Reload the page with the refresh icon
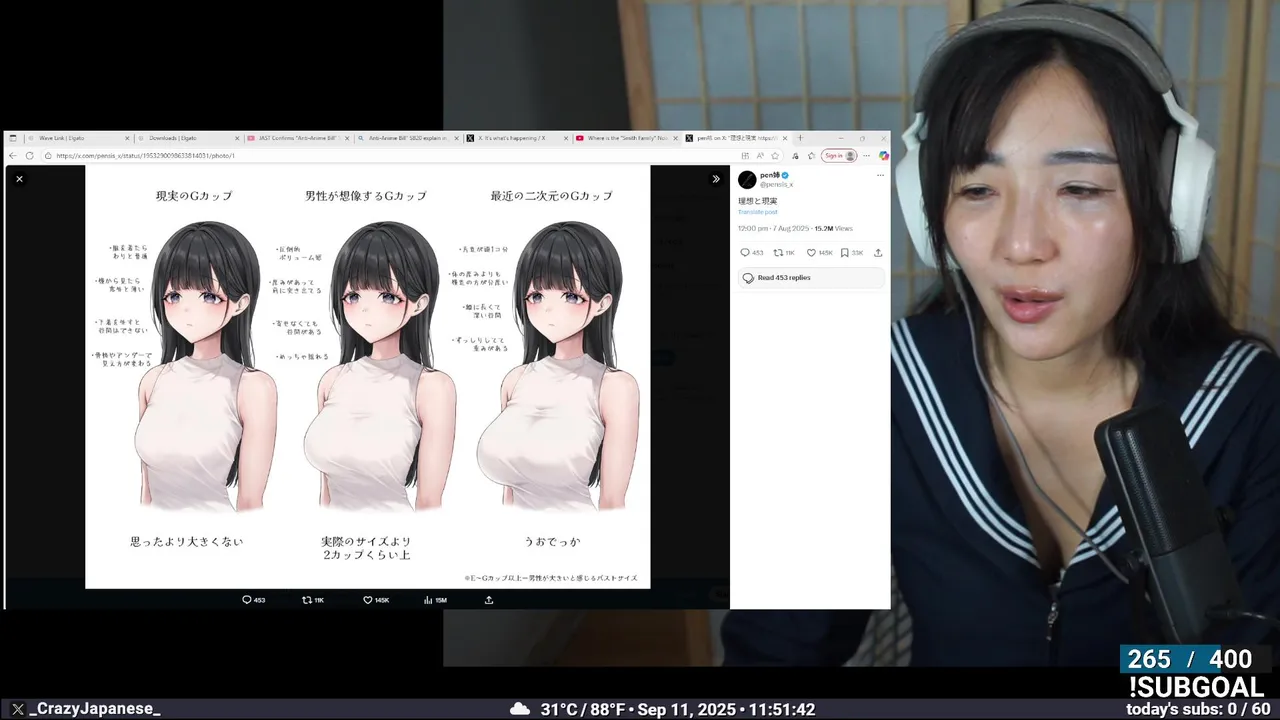The height and width of the screenshot is (720, 1280). click(31, 156)
